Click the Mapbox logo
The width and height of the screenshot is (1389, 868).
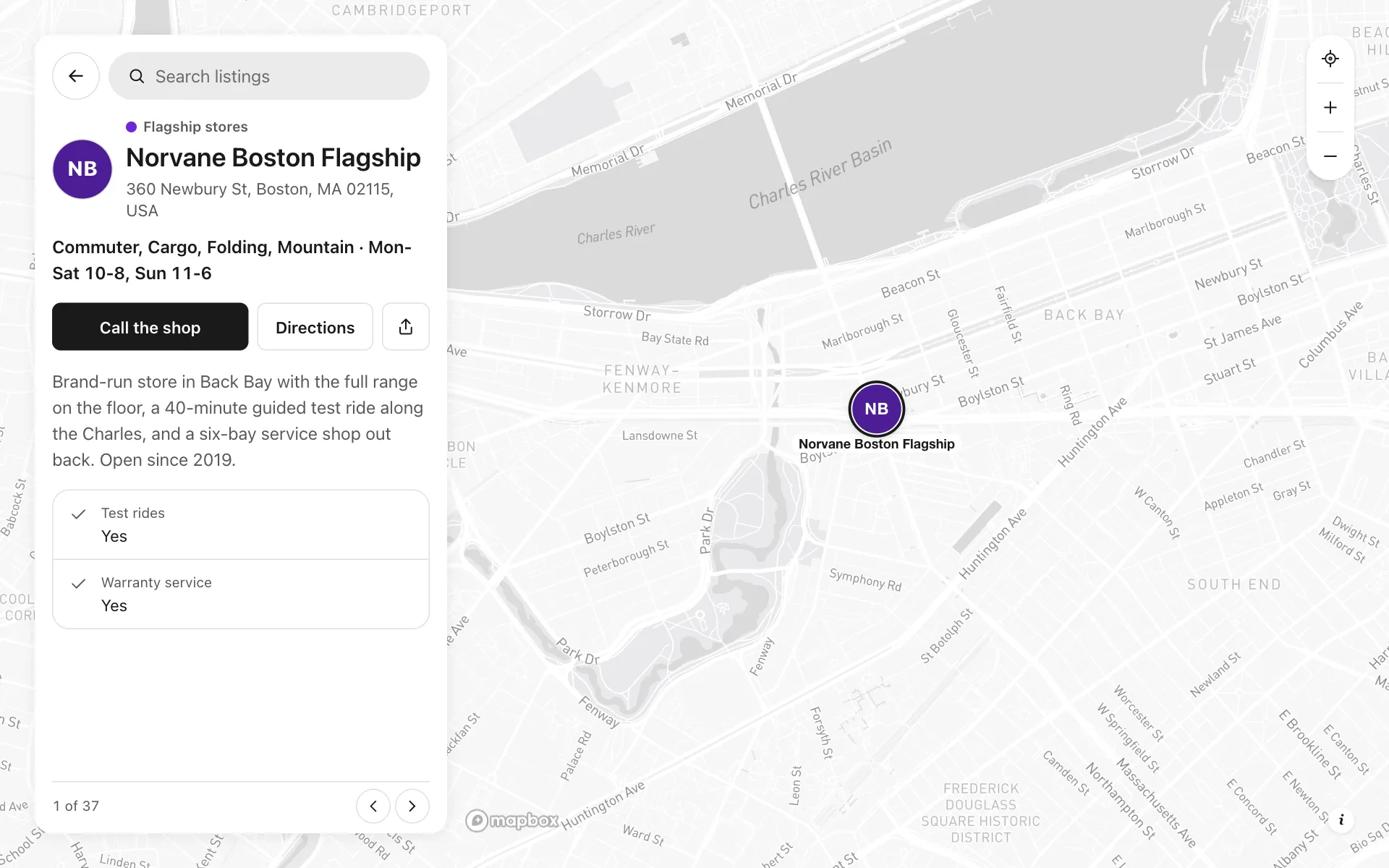point(512,820)
